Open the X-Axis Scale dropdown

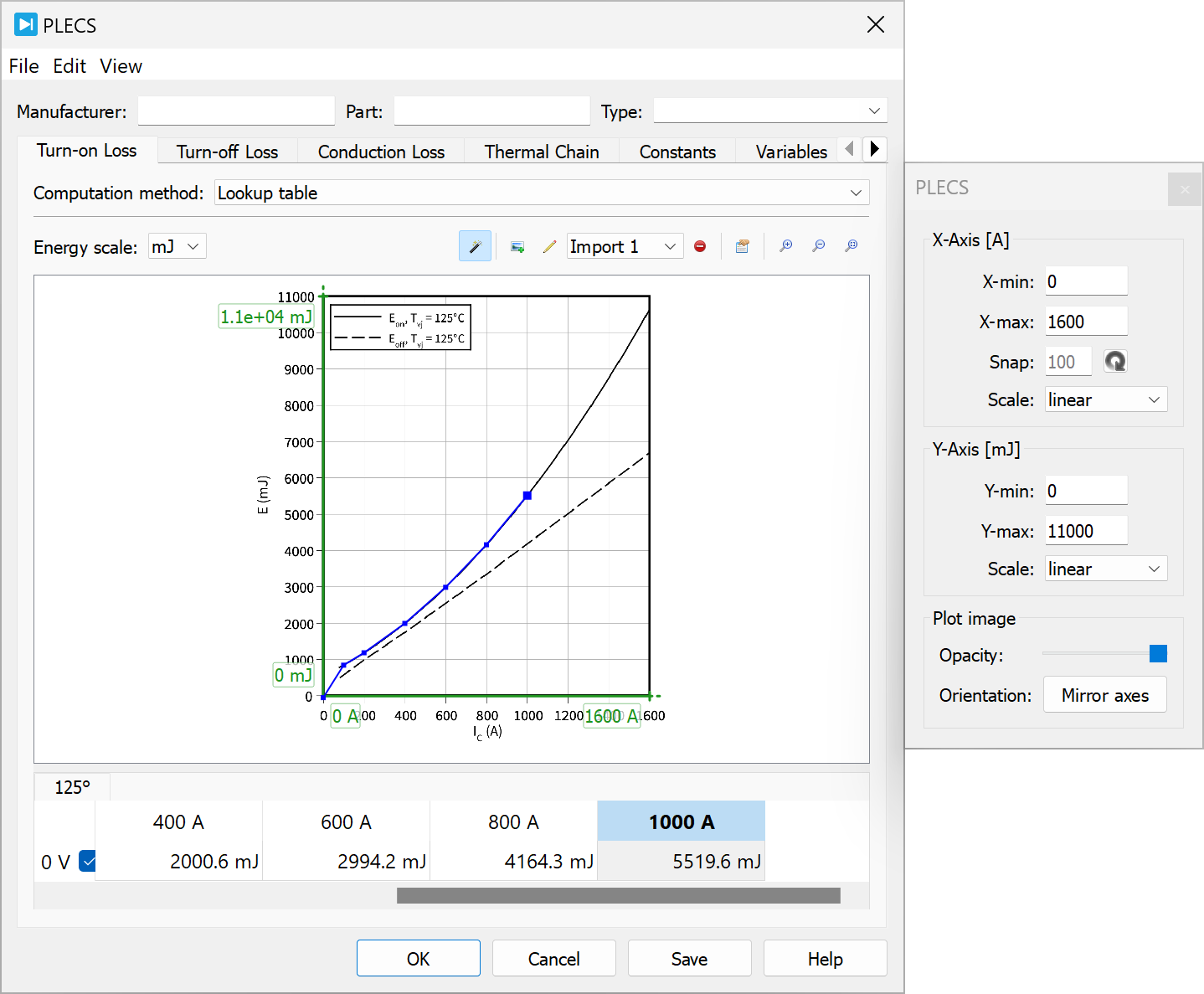pos(1105,400)
